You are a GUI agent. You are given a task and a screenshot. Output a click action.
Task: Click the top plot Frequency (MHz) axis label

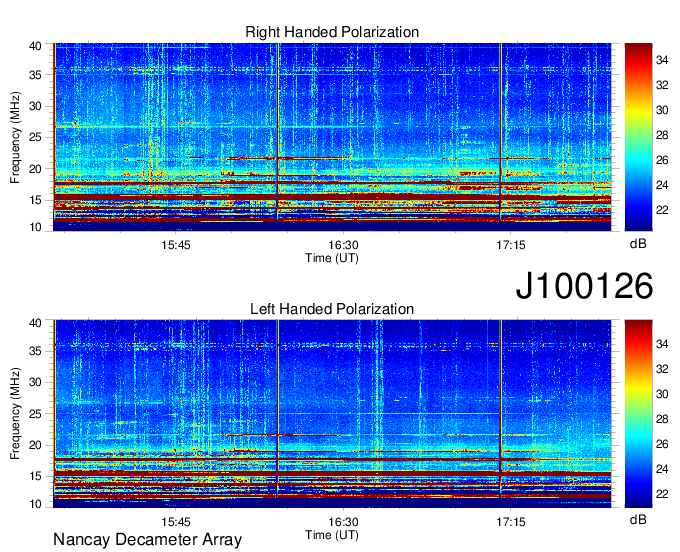click(x=15, y=137)
